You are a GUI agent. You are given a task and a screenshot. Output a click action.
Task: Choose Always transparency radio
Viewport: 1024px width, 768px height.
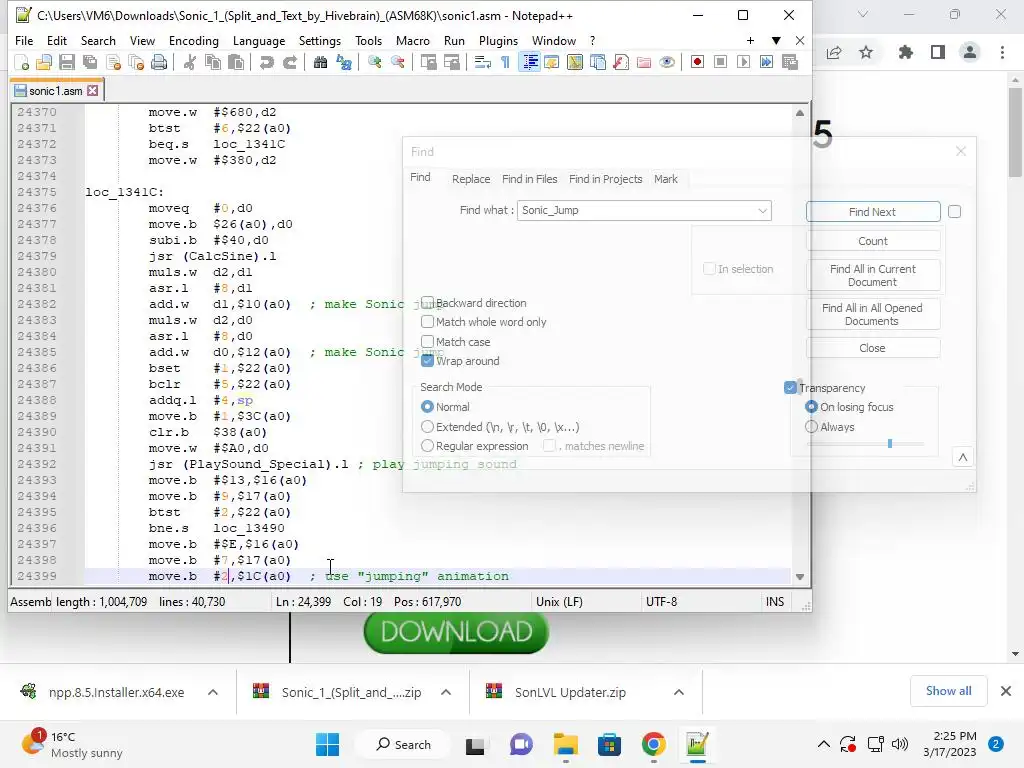[811, 426]
